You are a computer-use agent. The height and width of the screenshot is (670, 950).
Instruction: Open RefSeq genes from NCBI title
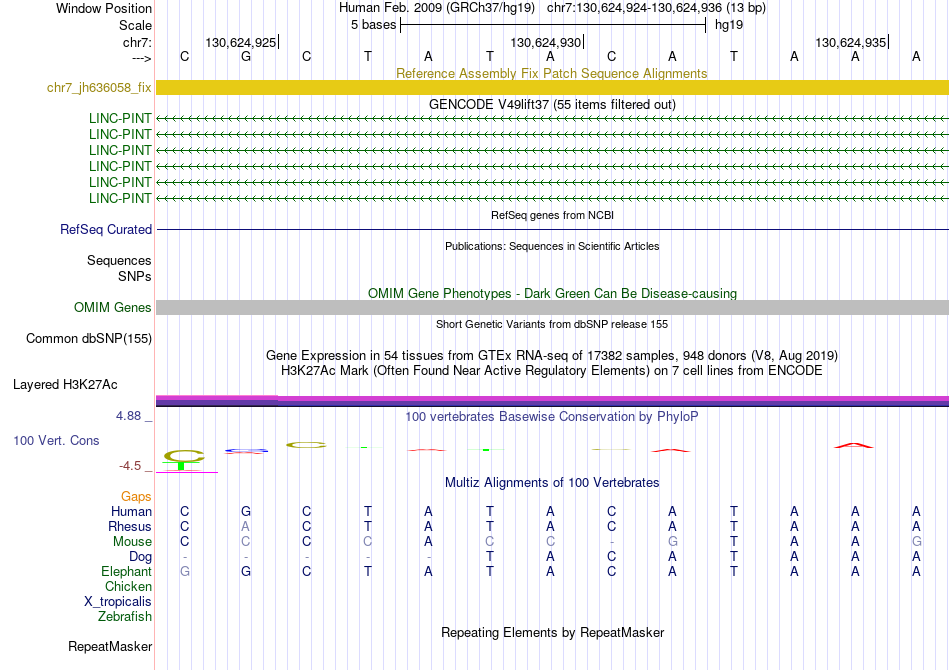552,215
